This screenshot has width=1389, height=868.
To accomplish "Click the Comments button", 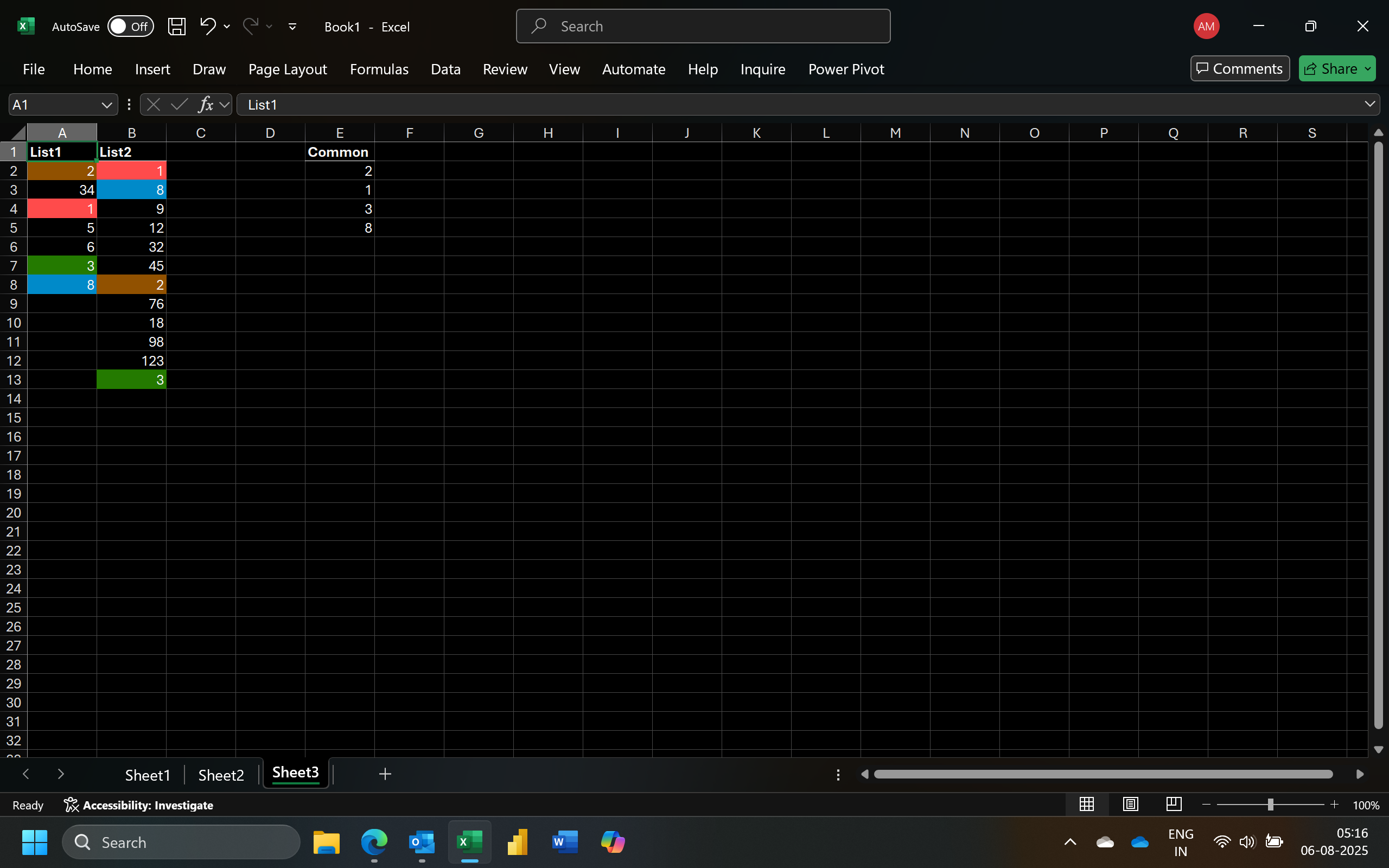I will (x=1239, y=69).
